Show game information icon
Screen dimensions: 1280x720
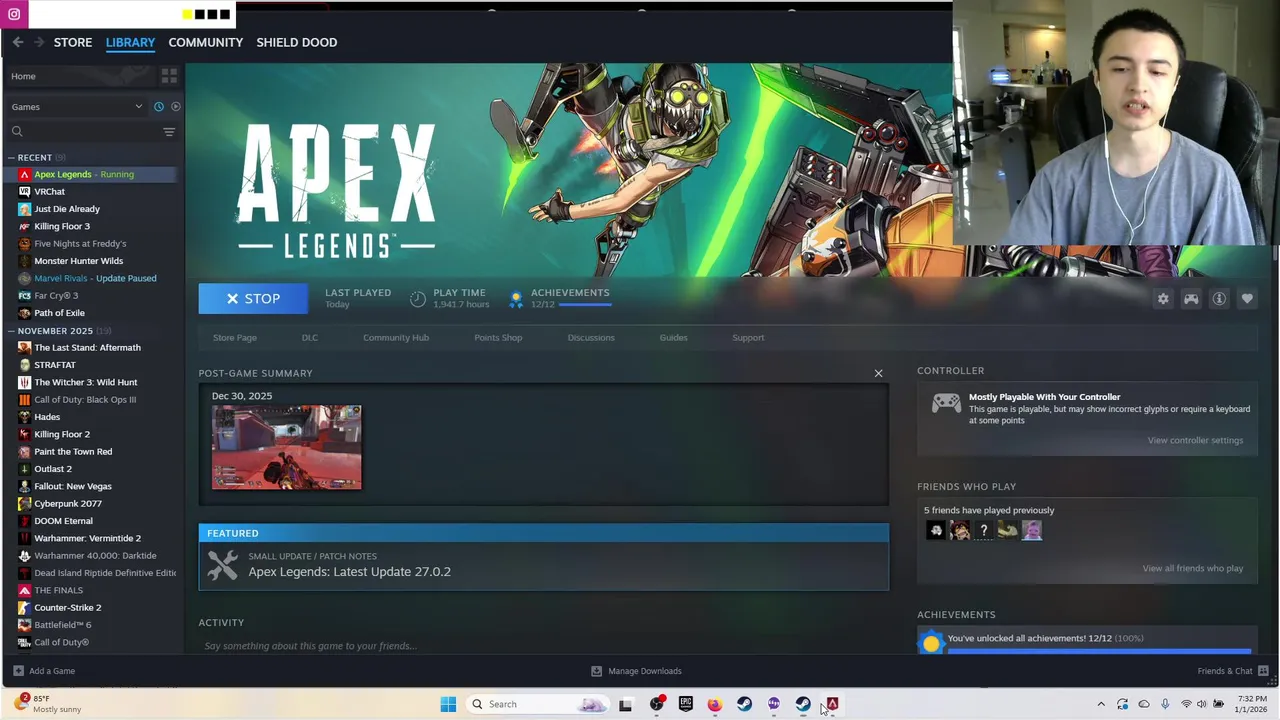pos(1219,299)
